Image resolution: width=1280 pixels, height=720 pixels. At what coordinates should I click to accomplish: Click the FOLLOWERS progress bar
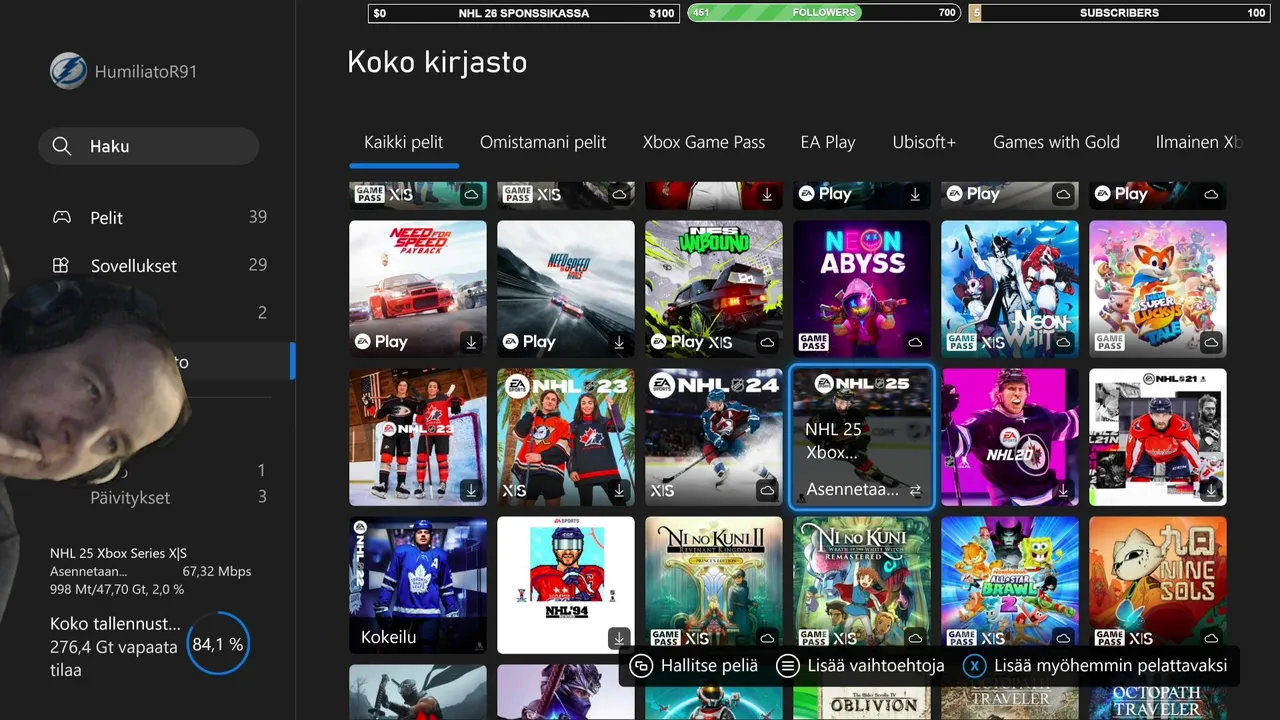[x=824, y=13]
